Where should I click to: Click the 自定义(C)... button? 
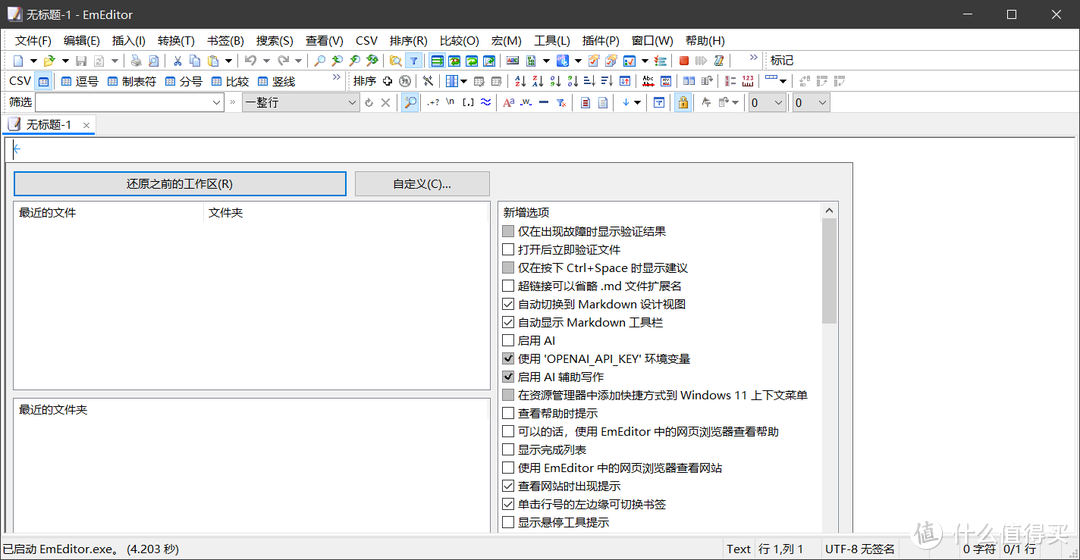[x=422, y=184]
